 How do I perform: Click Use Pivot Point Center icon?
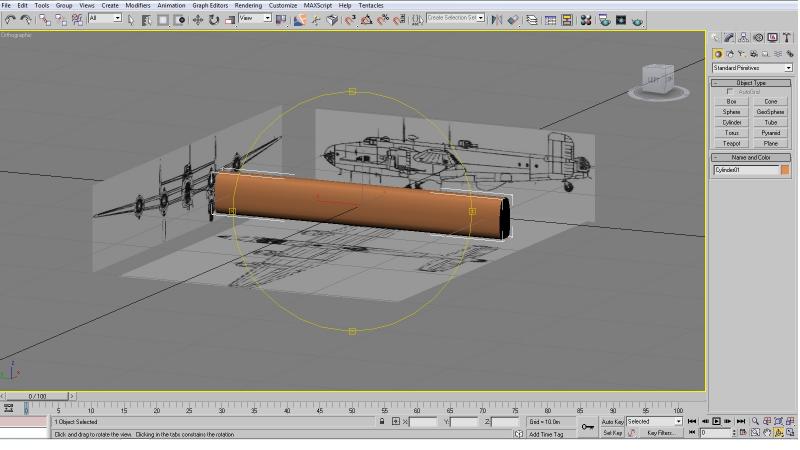pos(281,20)
